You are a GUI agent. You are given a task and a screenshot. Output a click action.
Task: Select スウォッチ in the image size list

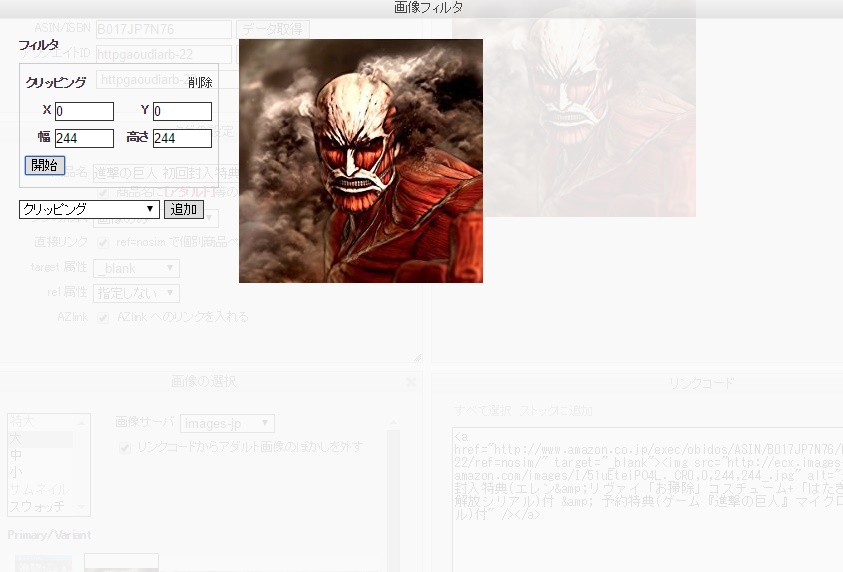pos(40,506)
